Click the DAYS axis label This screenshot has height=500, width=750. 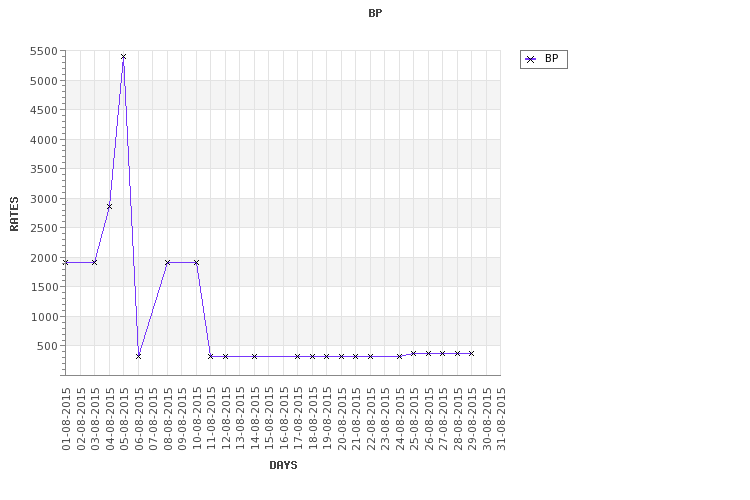point(283,465)
